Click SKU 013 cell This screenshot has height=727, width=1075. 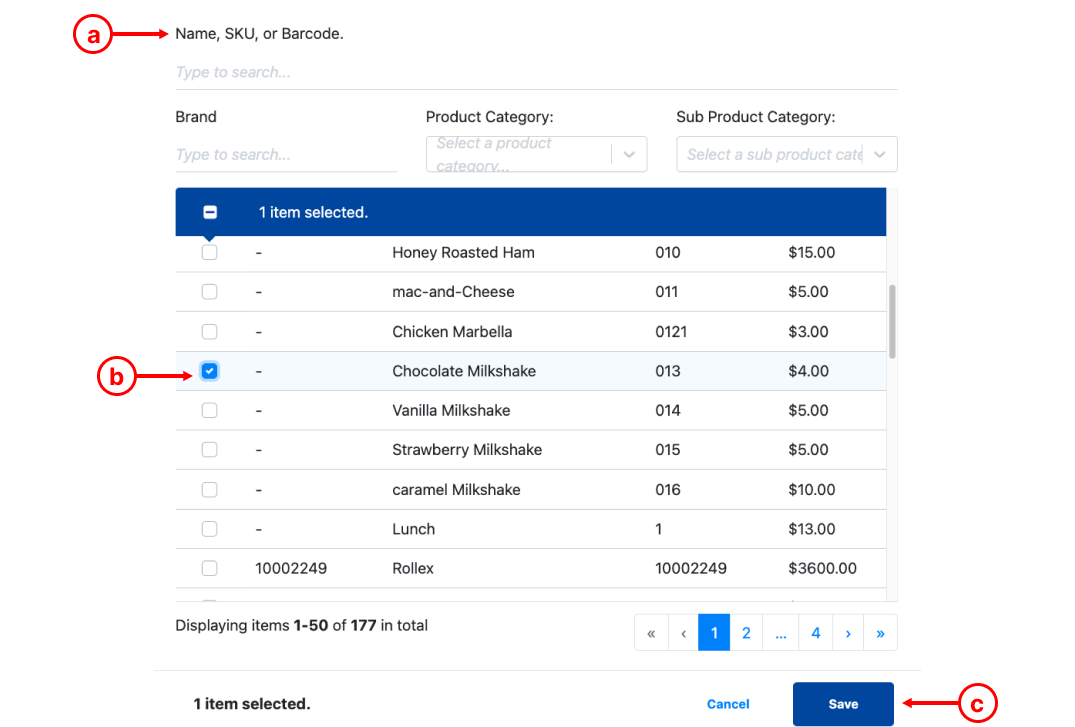point(668,371)
